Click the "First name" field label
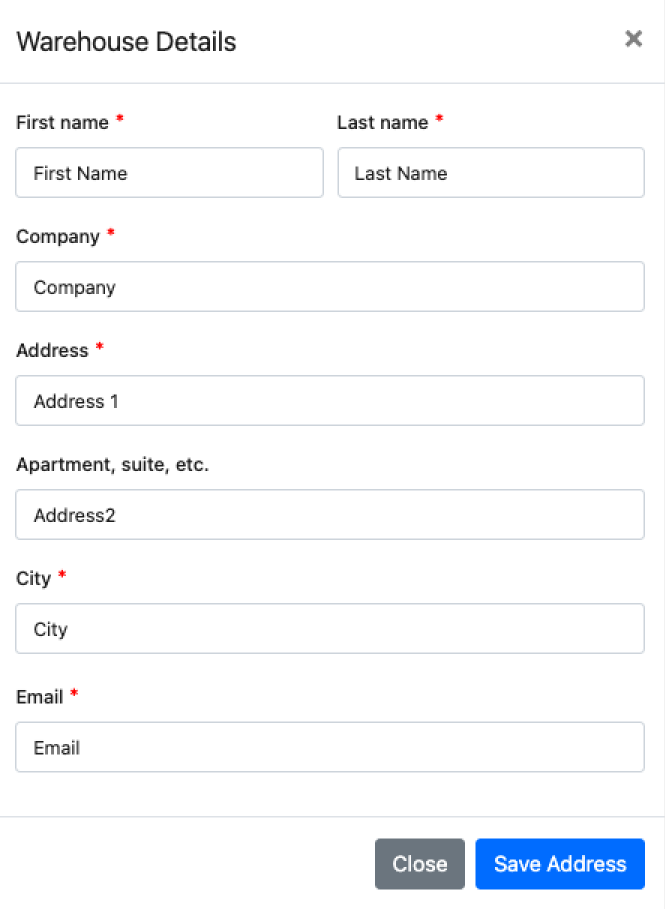 [x=62, y=122]
